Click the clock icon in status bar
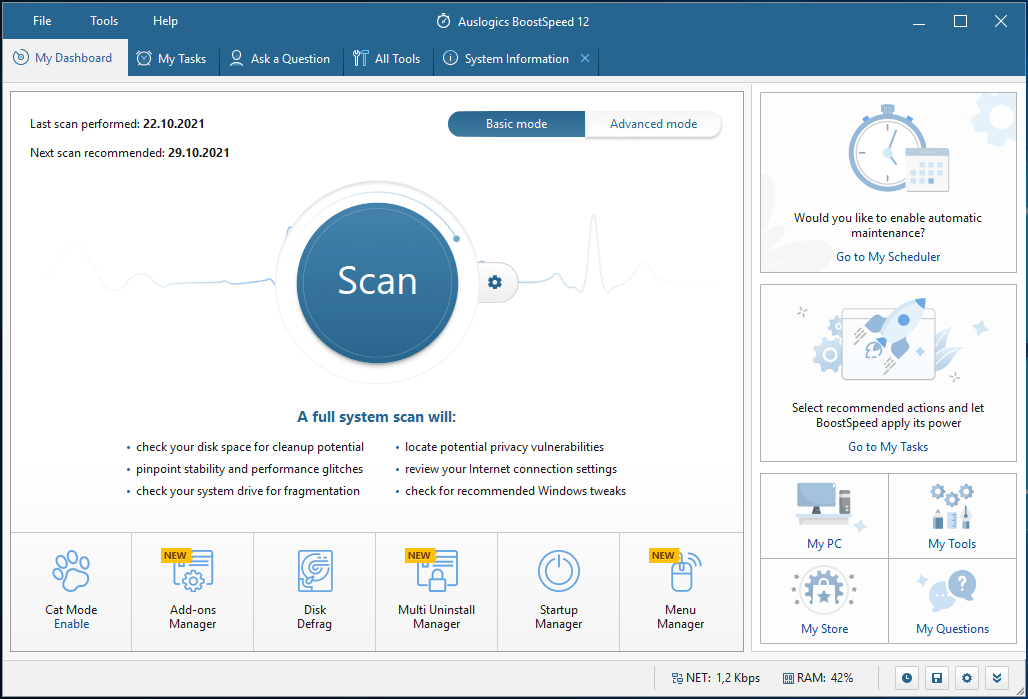The height and width of the screenshot is (699, 1028). coord(907,678)
